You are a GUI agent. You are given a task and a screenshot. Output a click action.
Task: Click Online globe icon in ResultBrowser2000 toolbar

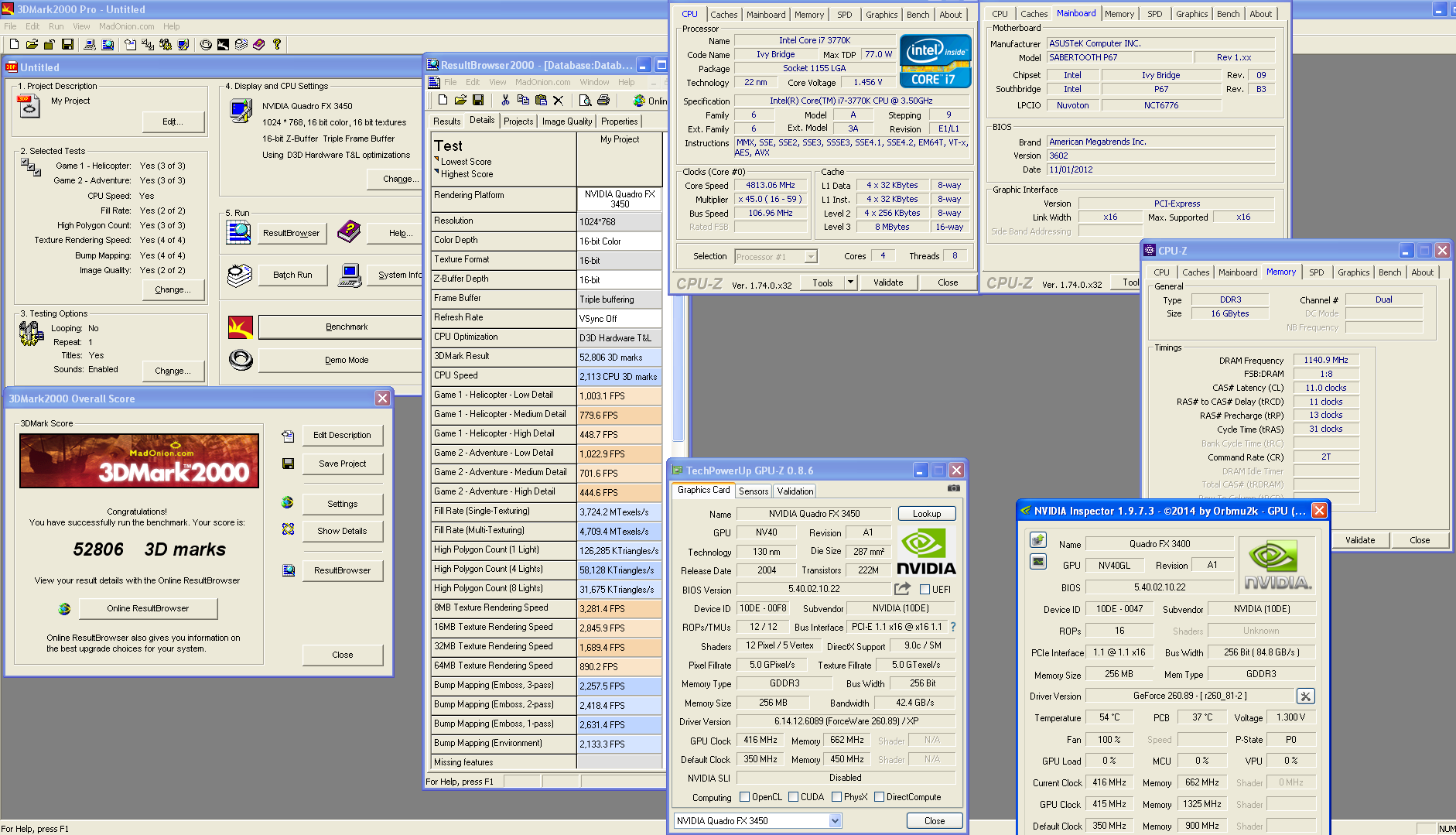coord(639,101)
